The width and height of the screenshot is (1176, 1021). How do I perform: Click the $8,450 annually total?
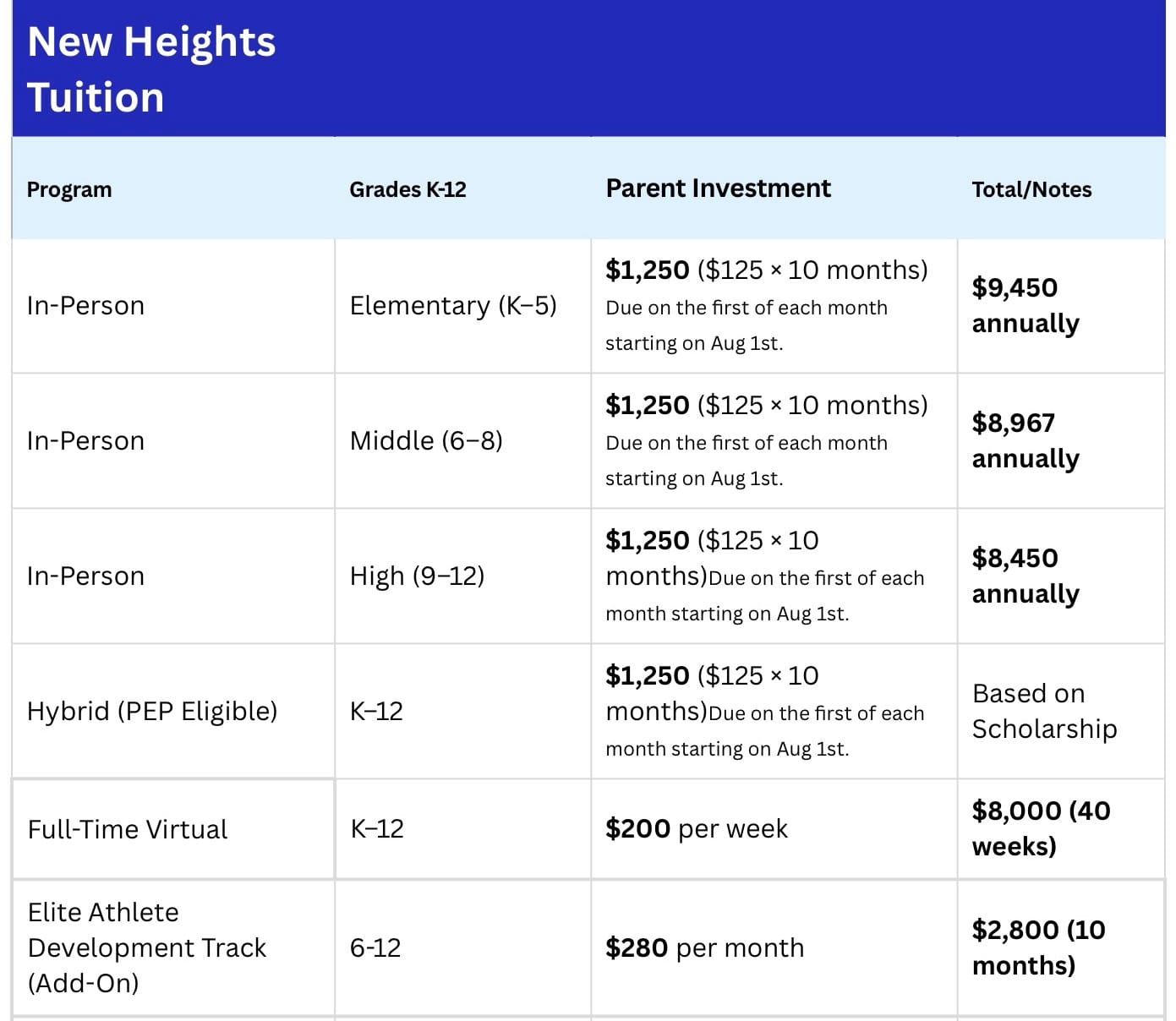tap(1026, 576)
